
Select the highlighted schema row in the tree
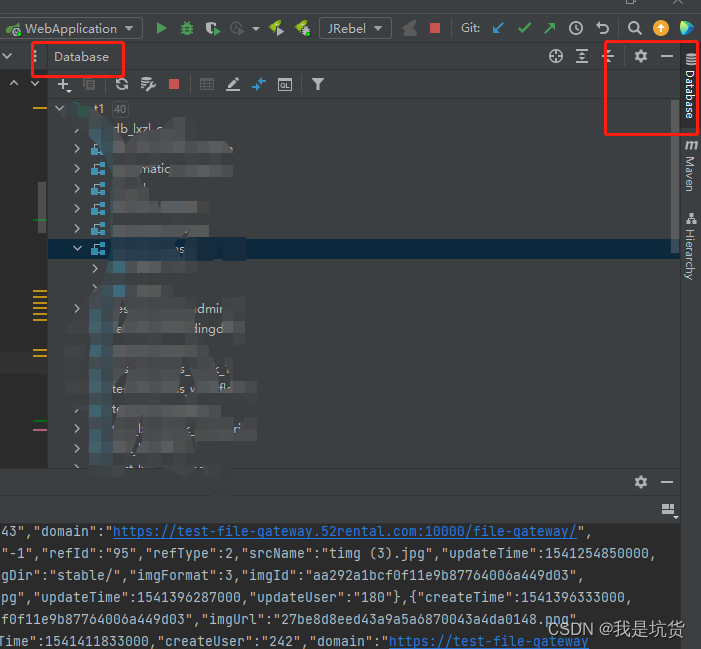363,249
